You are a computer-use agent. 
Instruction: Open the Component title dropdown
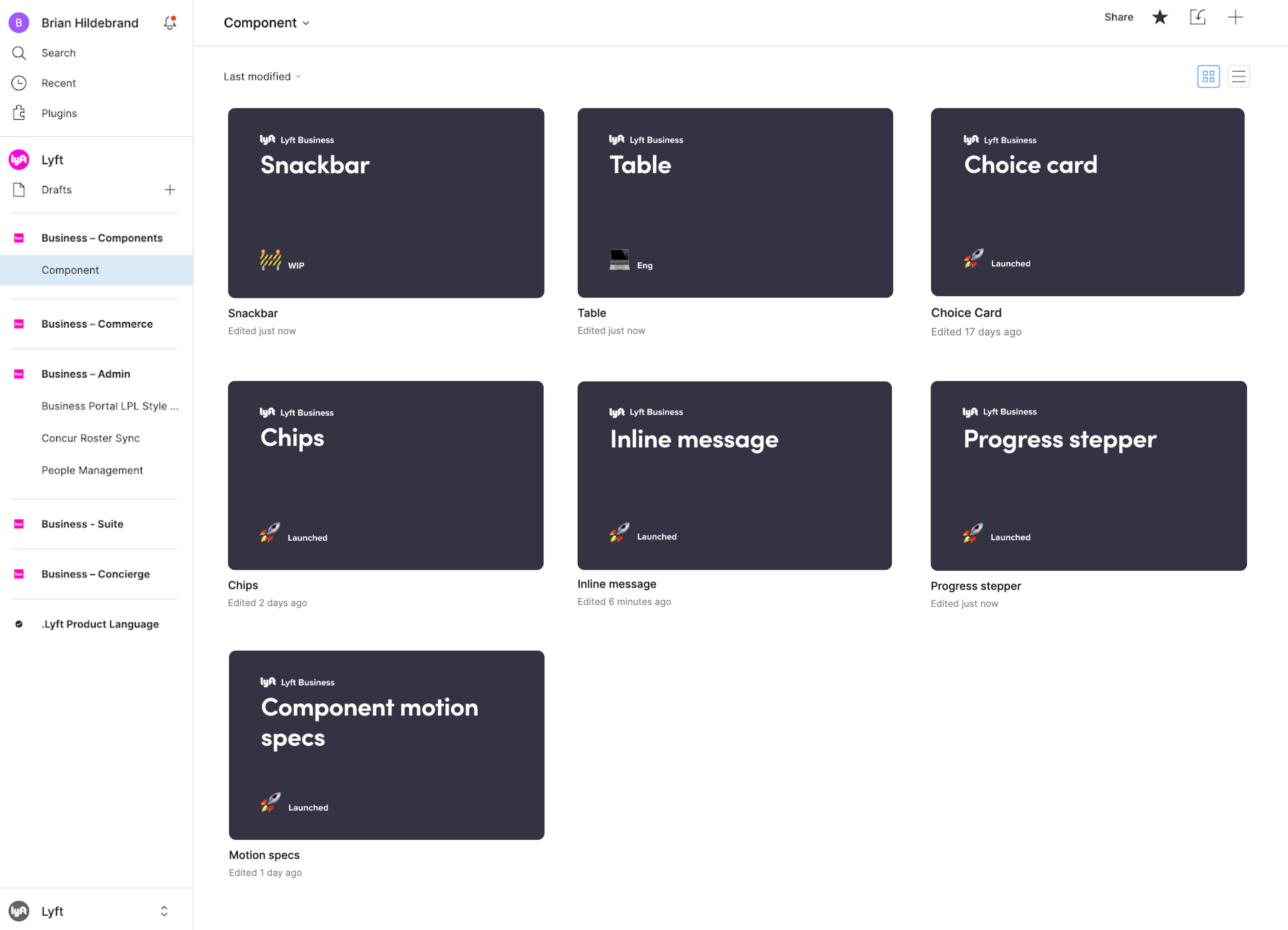coord(266,23)
